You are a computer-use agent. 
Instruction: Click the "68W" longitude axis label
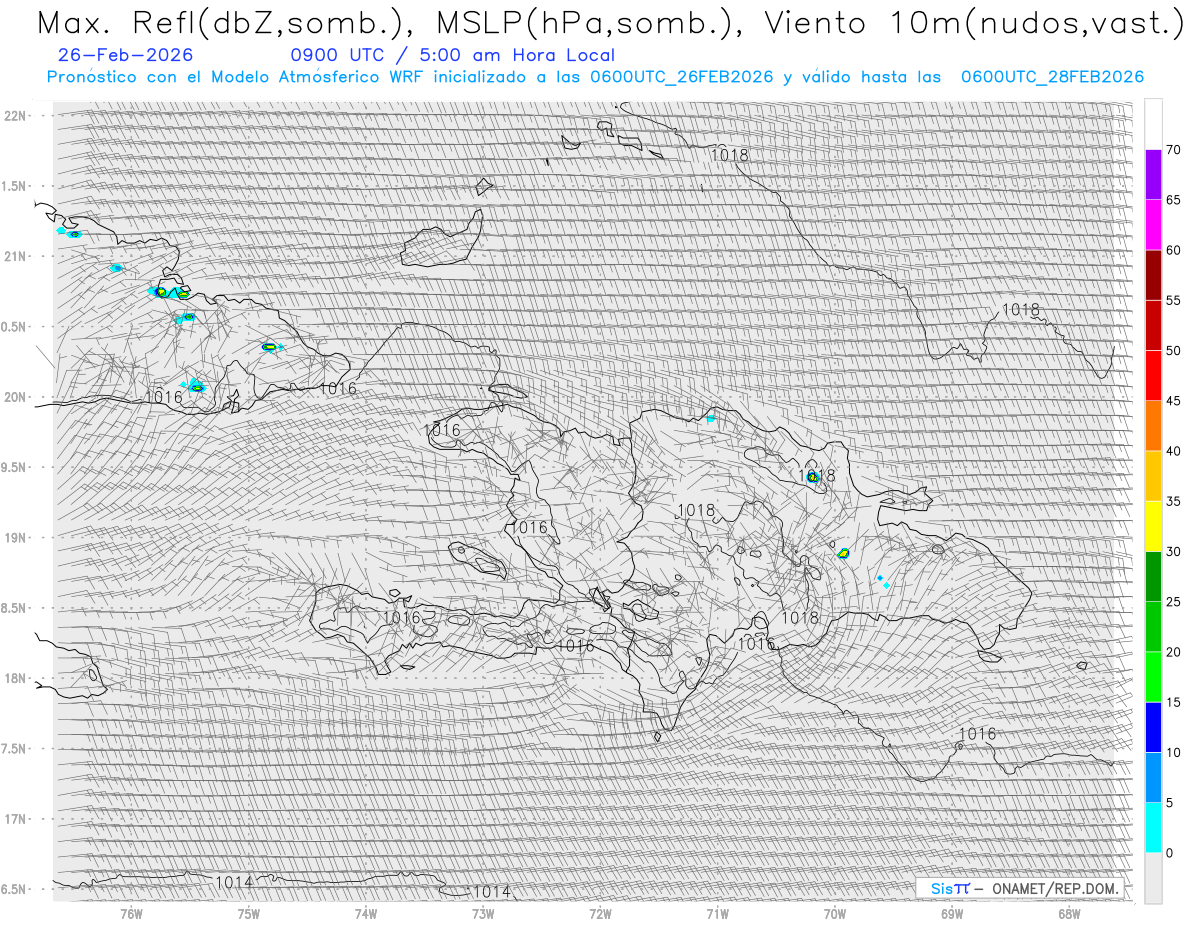pyautogui.click(x=1069, y=913)
